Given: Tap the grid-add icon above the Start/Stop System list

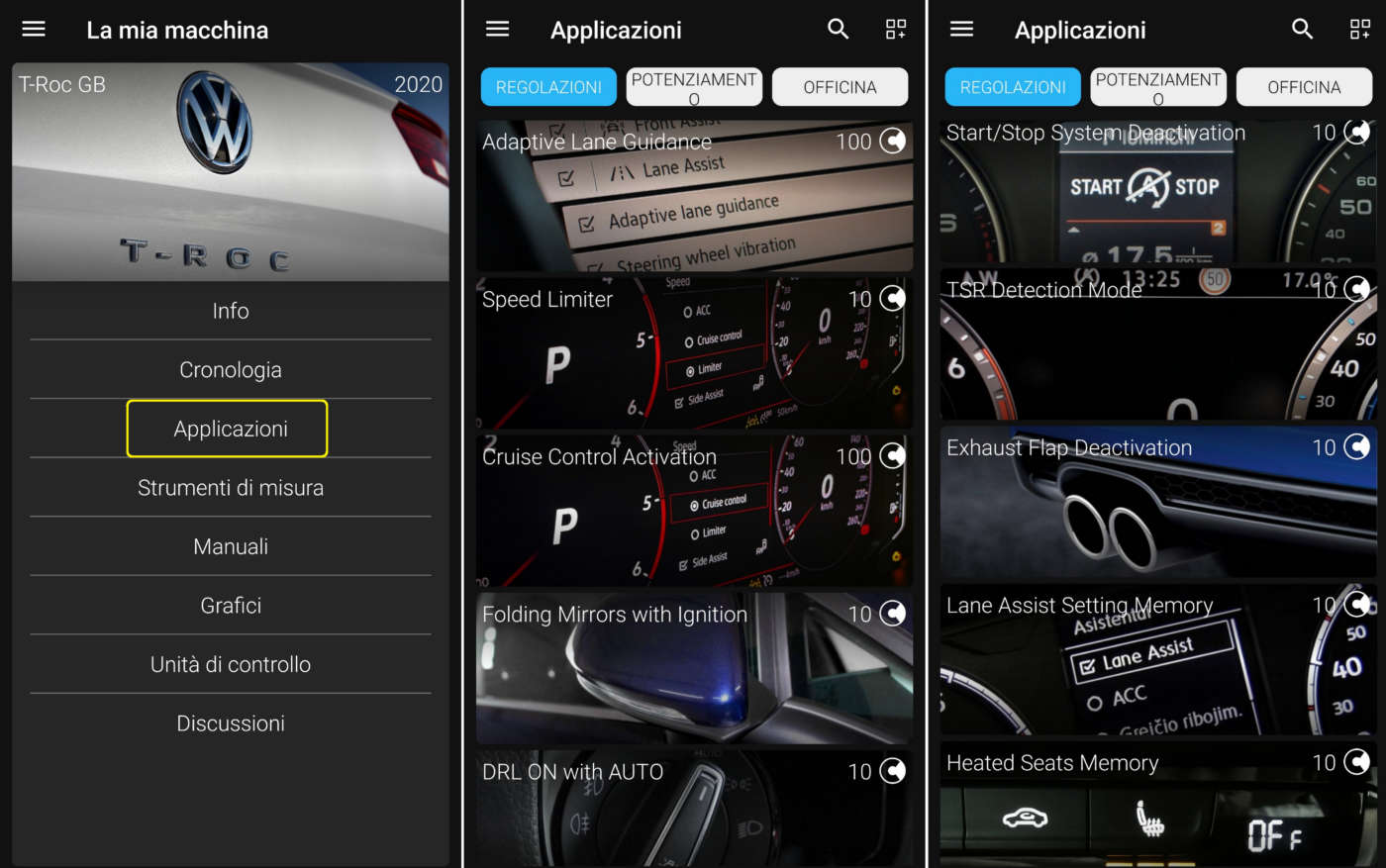Looking at the screenshot, I should (x=1360, y=30).
